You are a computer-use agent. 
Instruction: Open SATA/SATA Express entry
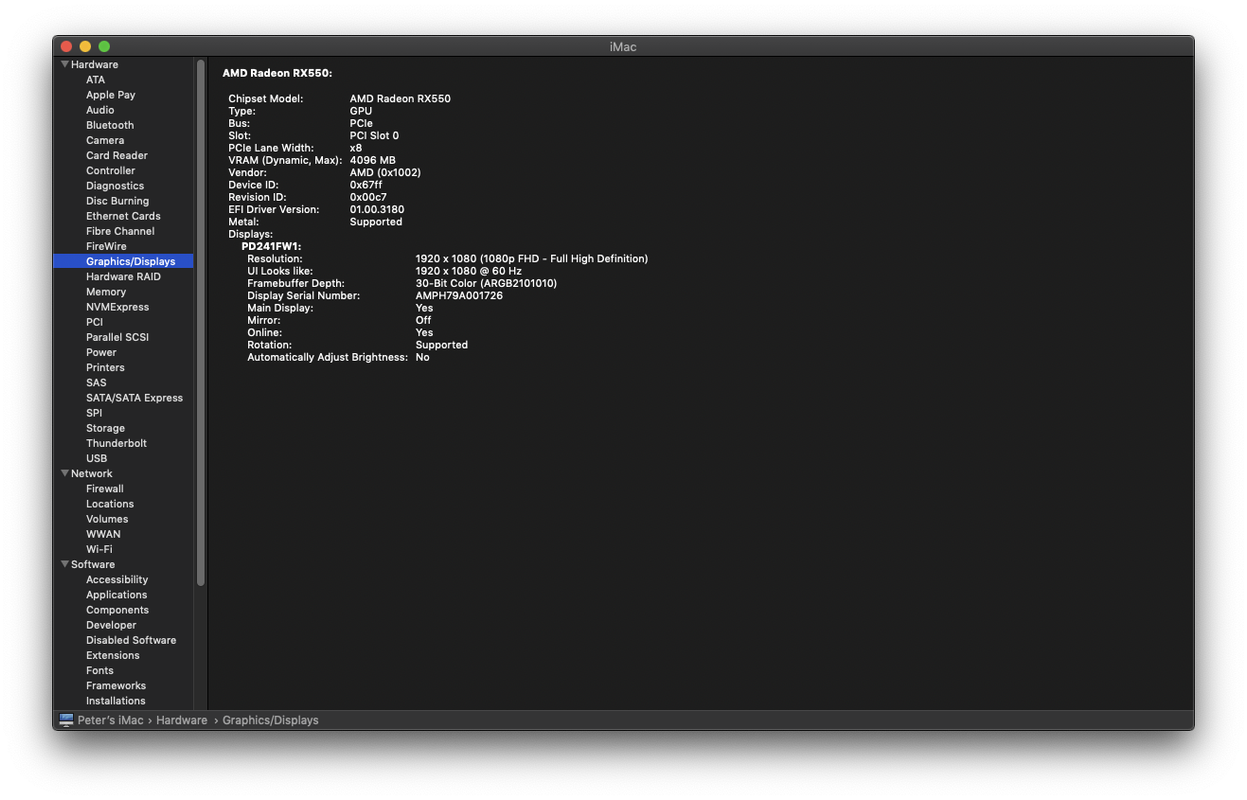coord(134,398)
